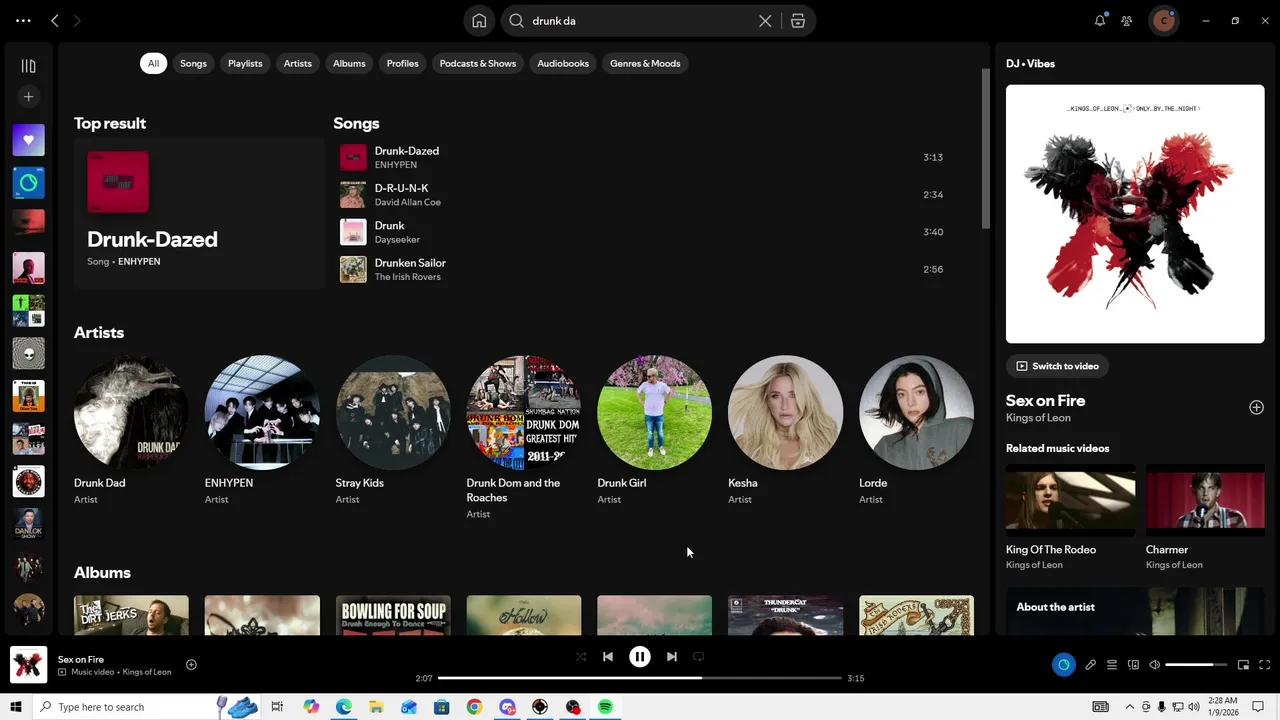
Task: Toggle repeat mode
Action: (699, 657)
